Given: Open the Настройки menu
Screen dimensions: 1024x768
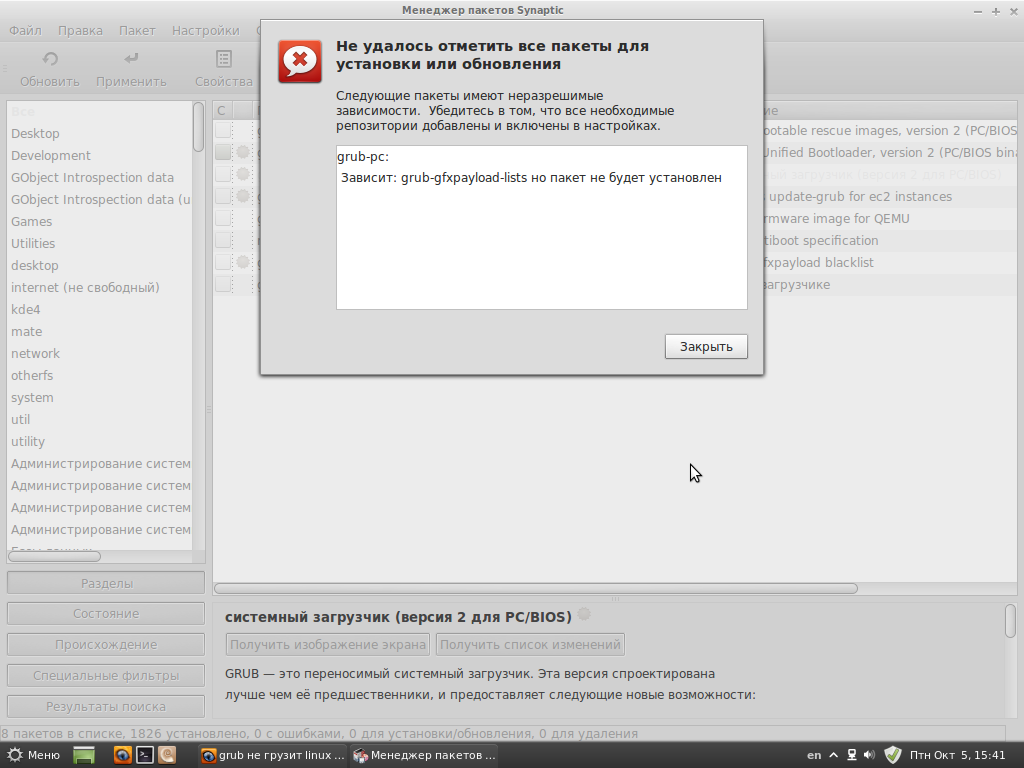Looking at the screenshot, I should pyautogui.click(x=206, y=31).
